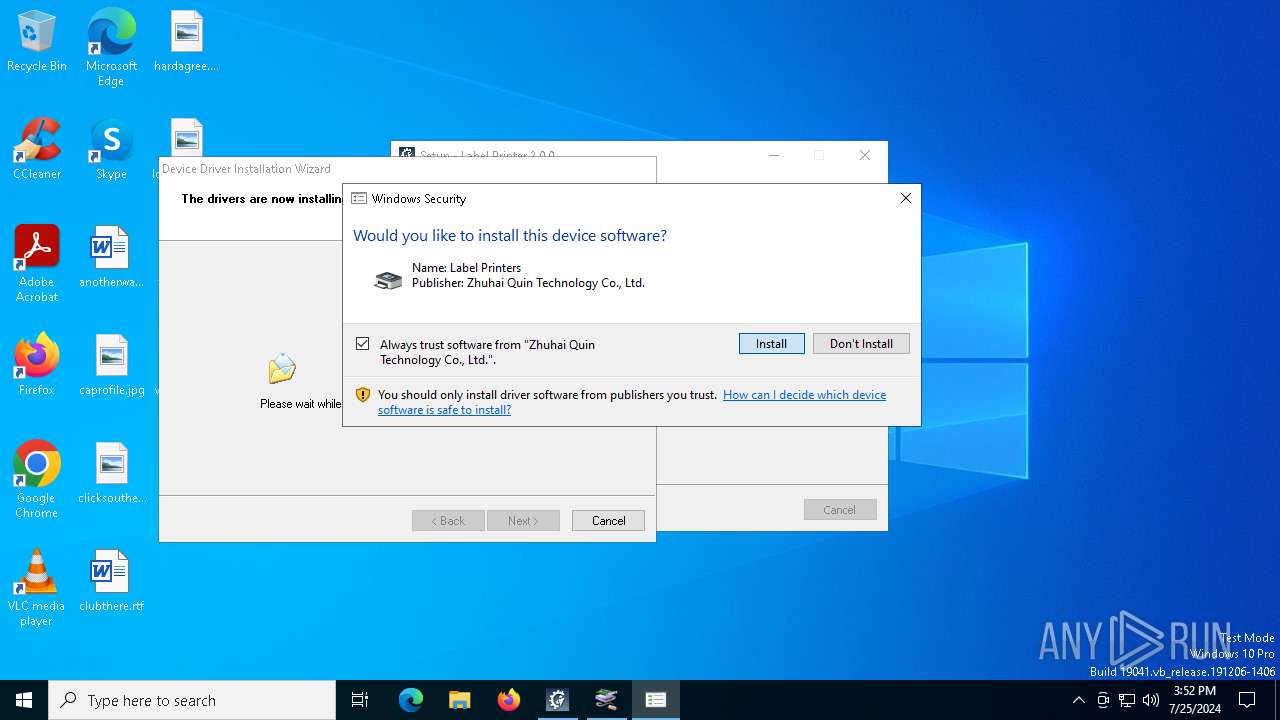This screenshot has width=1280, height=720.
Task: Open the network status tray icon
Action: [x=1127, y=700]
